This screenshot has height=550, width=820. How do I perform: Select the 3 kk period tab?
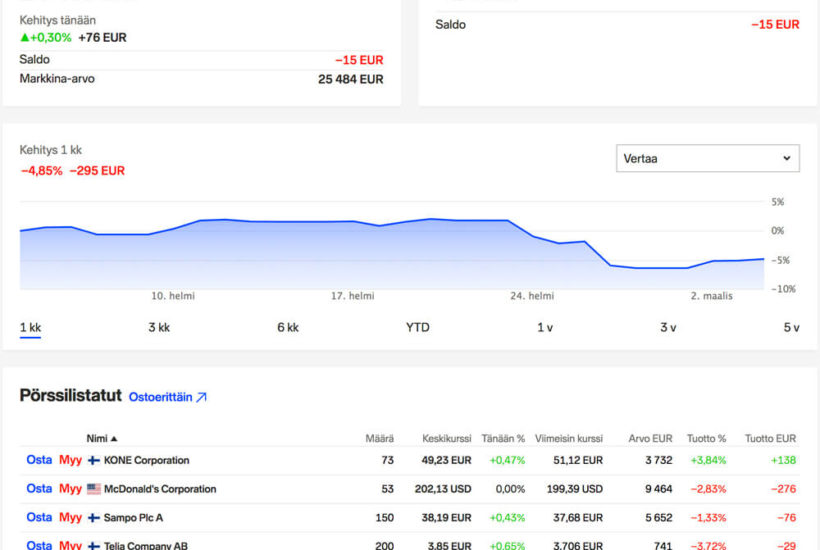click(159, 328)
